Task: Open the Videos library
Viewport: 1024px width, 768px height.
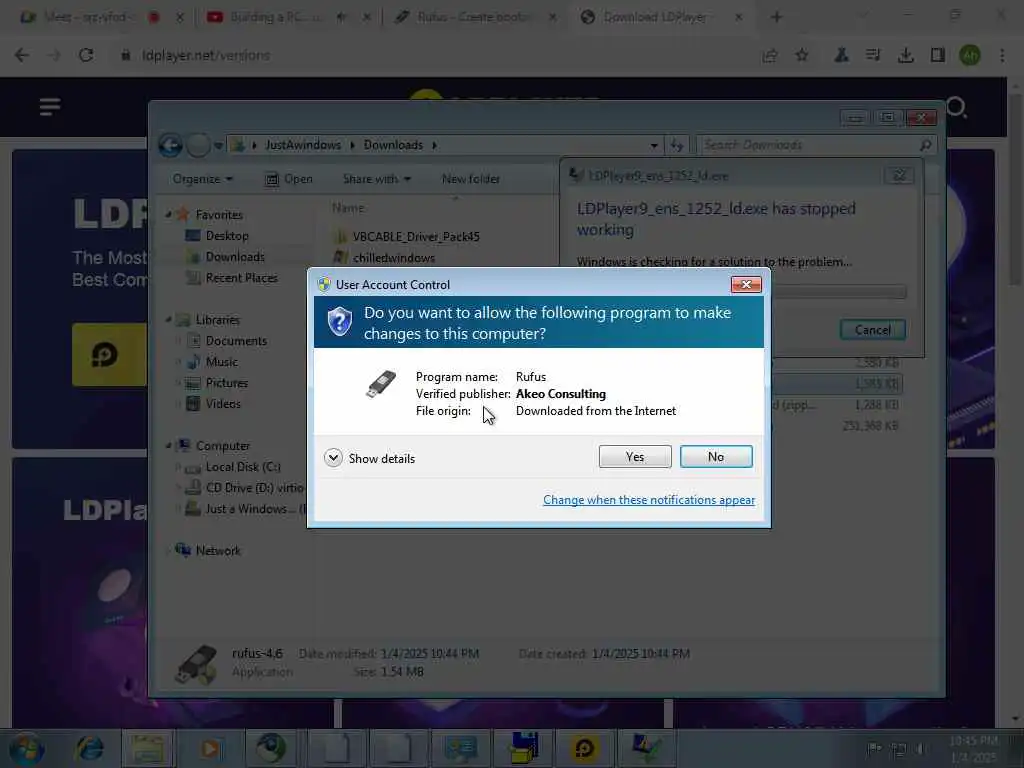Action: point(223,404)
